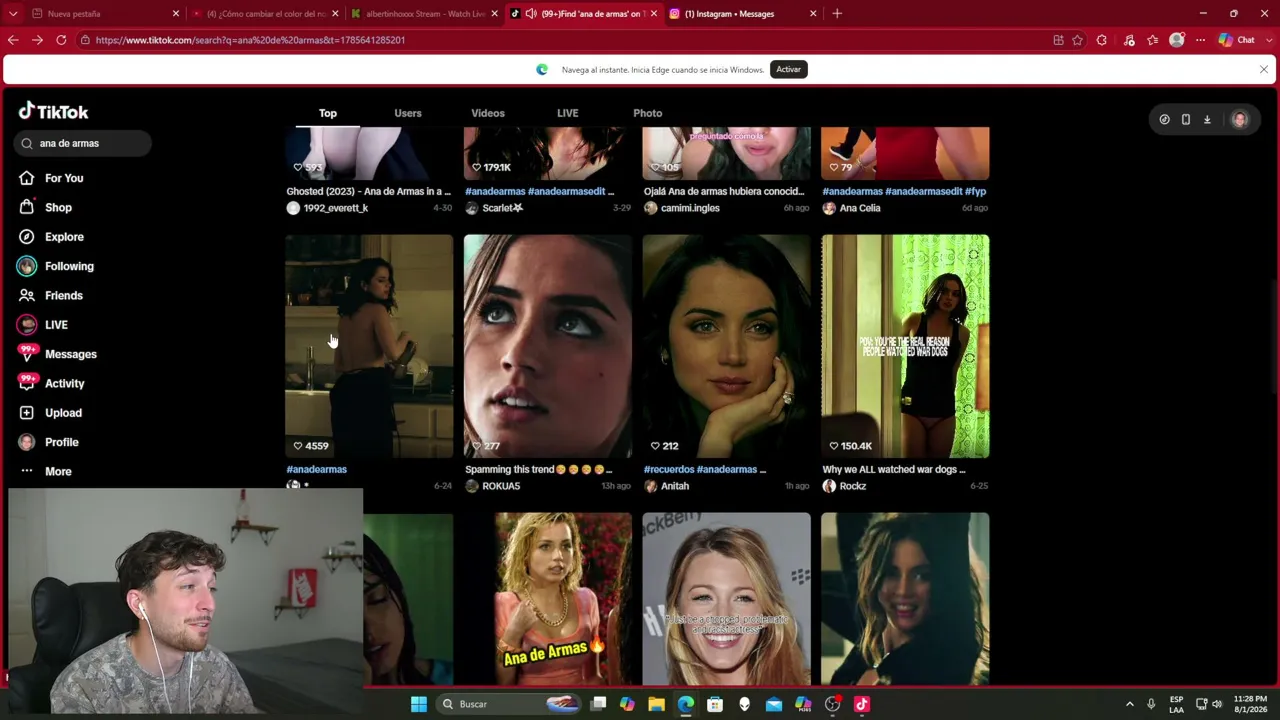Image resolution: width=1280 pixels, height=720 pixels.
Task: Open the camimi.ingles user profile
Action: coord(682,208)
